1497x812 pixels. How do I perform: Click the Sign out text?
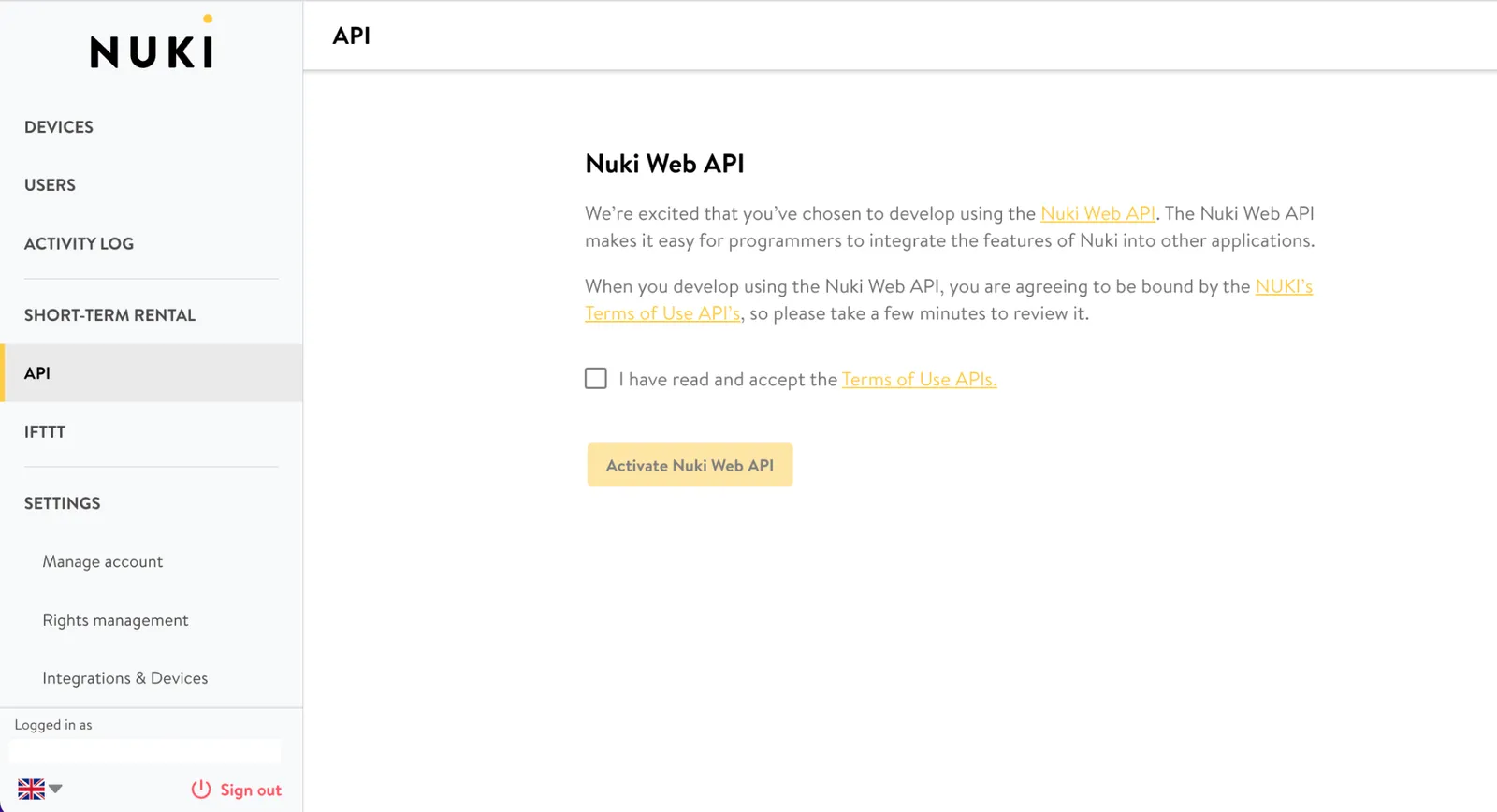point(251,790)
